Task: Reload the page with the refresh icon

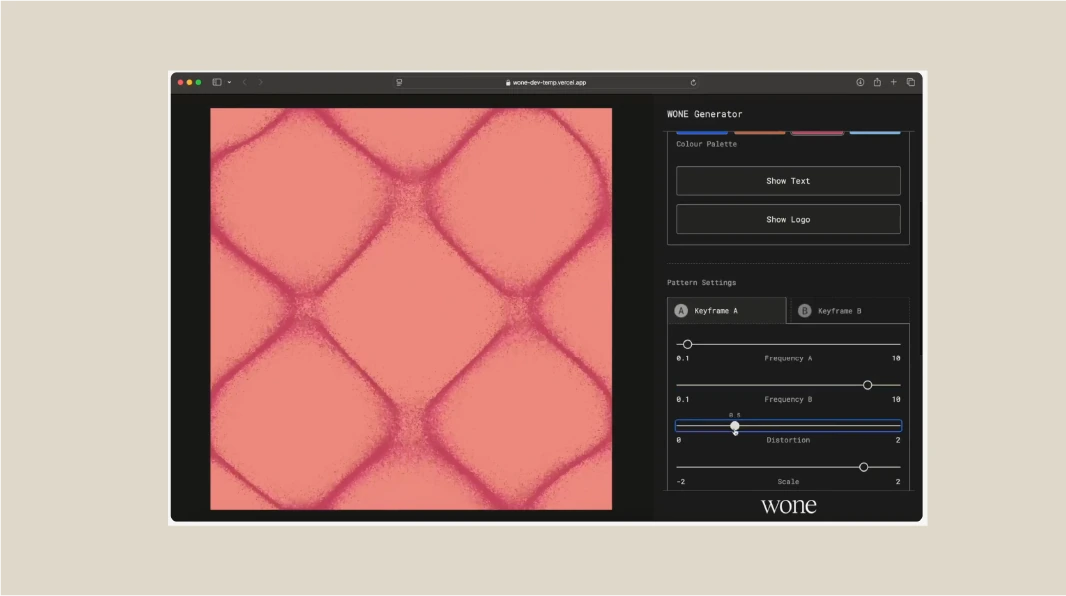Action: (x=693, y=82)
